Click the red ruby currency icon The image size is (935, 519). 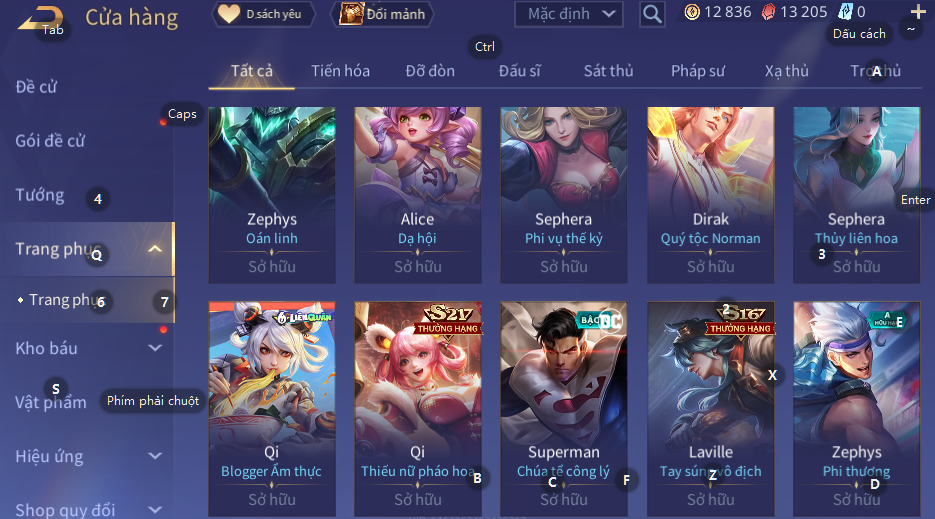pyautogui.click(x=769, y=12)
